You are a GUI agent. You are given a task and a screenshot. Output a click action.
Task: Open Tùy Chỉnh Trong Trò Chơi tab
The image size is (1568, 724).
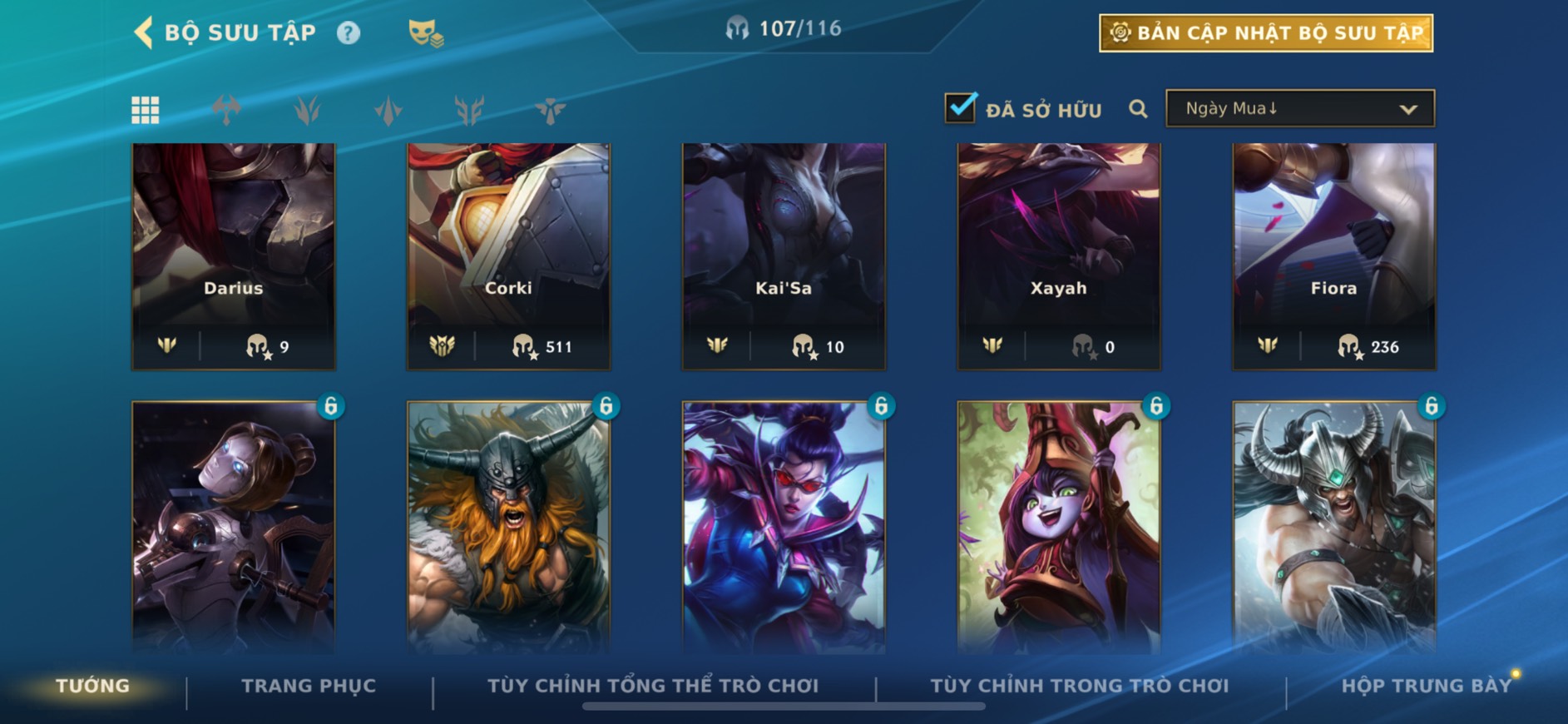[x=1079, y=686]
